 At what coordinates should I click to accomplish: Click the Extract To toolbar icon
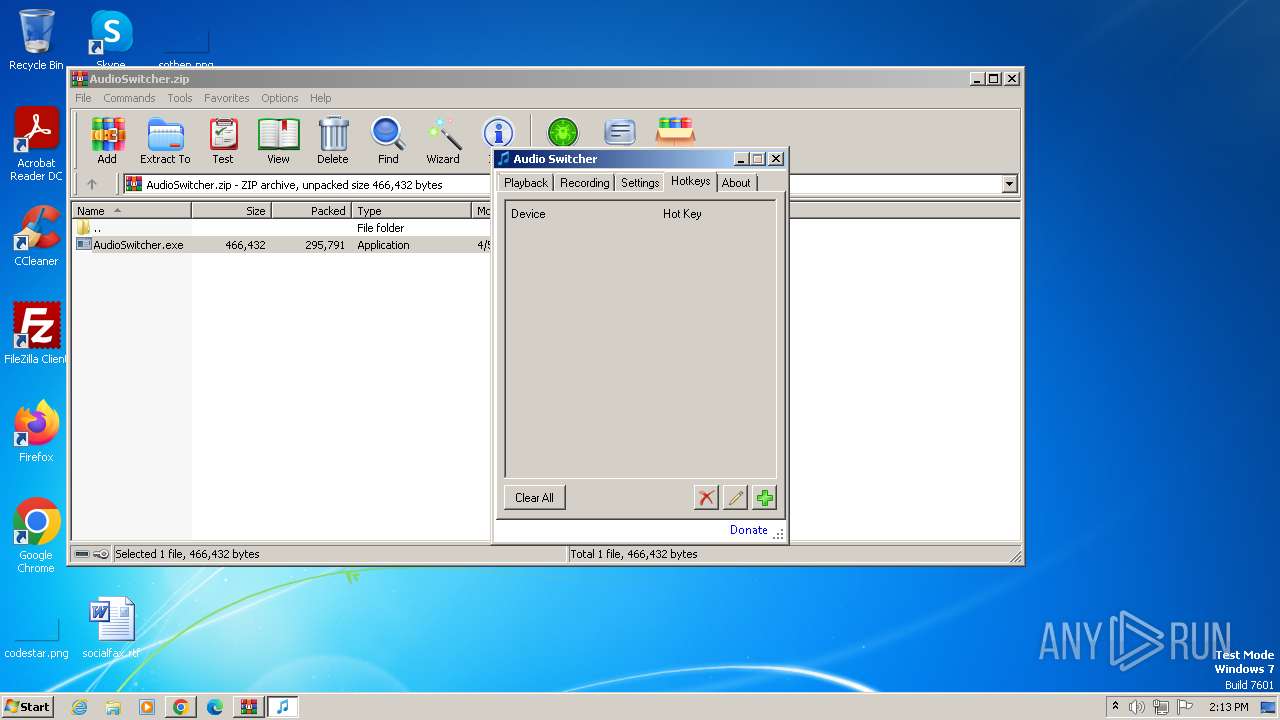pyautogui.click(x=165, y=141)
